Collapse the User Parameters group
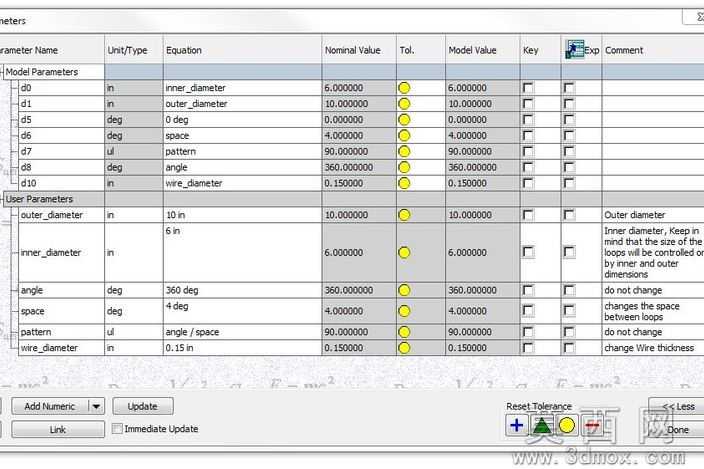This screenshot has width=704, height=469. coord(1,199)
